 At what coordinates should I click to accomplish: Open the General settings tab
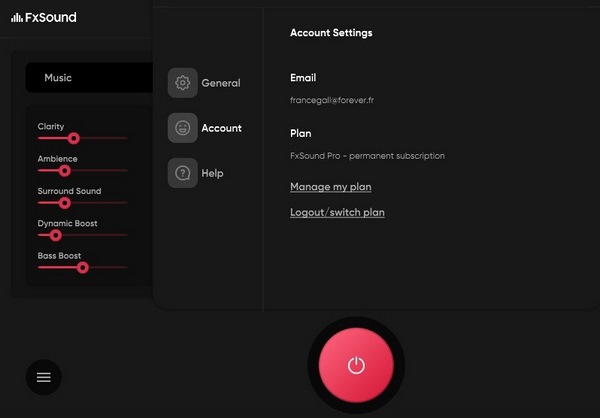[x=204, y=83]
